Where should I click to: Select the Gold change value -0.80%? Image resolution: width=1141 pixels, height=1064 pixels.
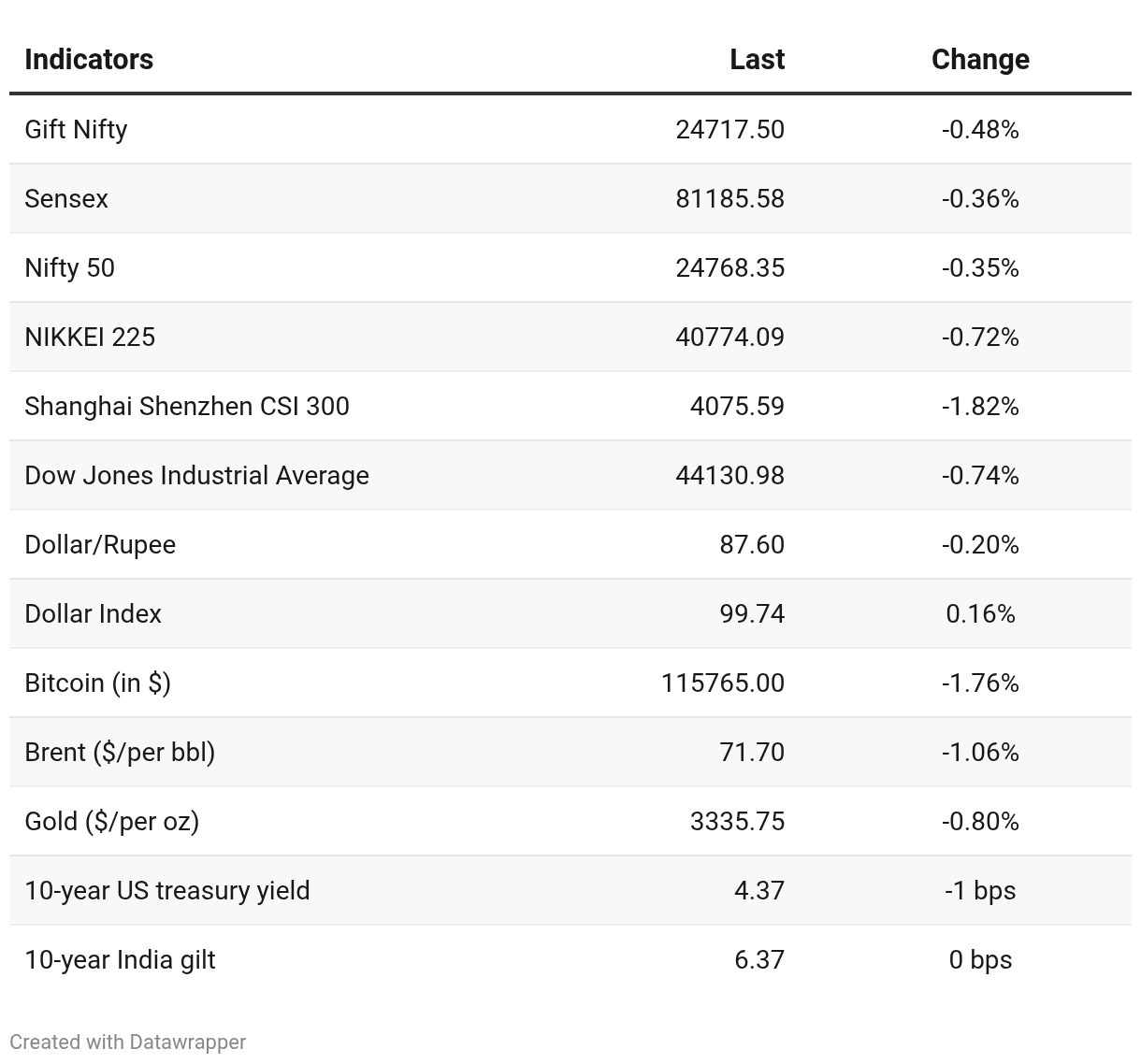[x=980, y=821]
